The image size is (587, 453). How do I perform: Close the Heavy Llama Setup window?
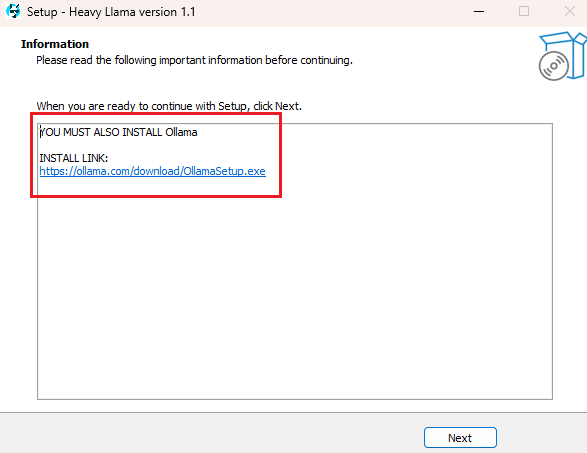(x=570, y=11)
